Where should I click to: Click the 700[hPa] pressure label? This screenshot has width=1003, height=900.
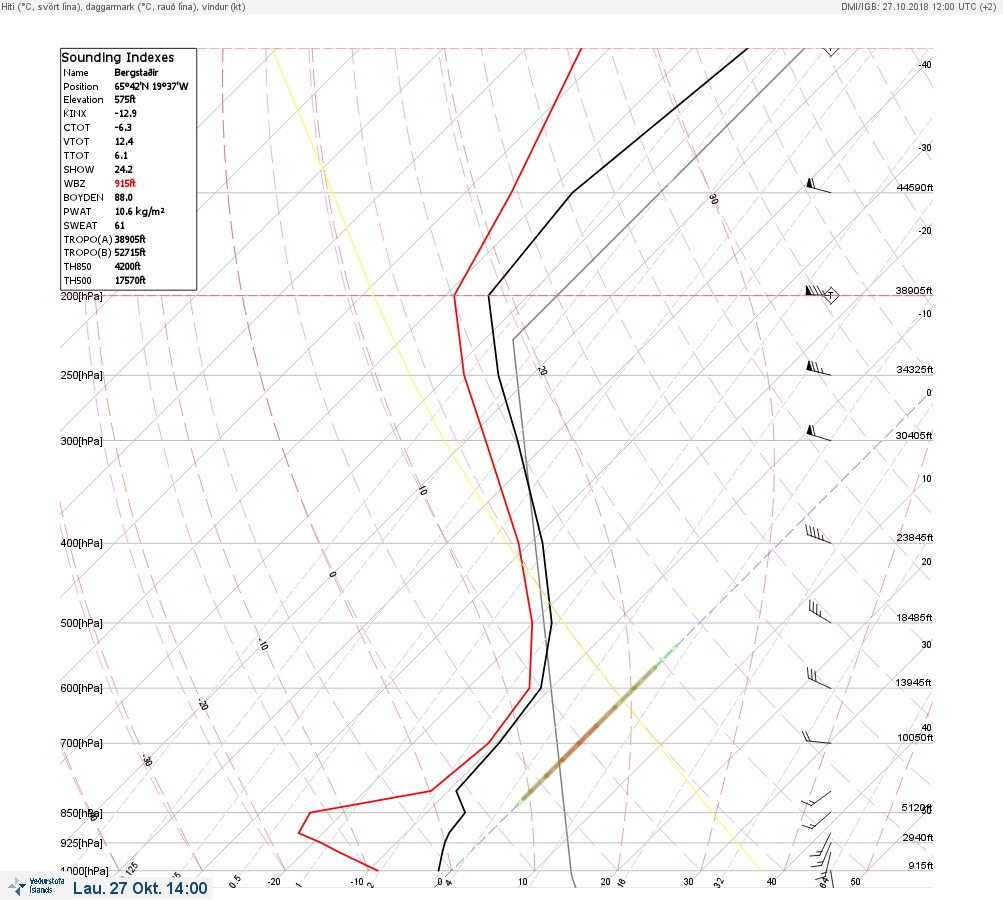tap(81, 743)
